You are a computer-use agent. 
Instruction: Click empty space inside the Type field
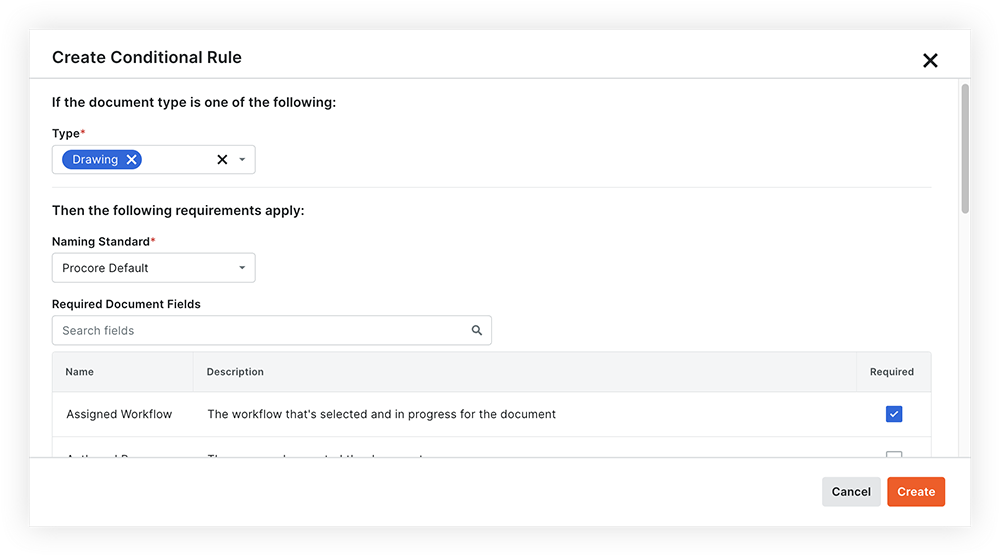click(x=178, y=160)
